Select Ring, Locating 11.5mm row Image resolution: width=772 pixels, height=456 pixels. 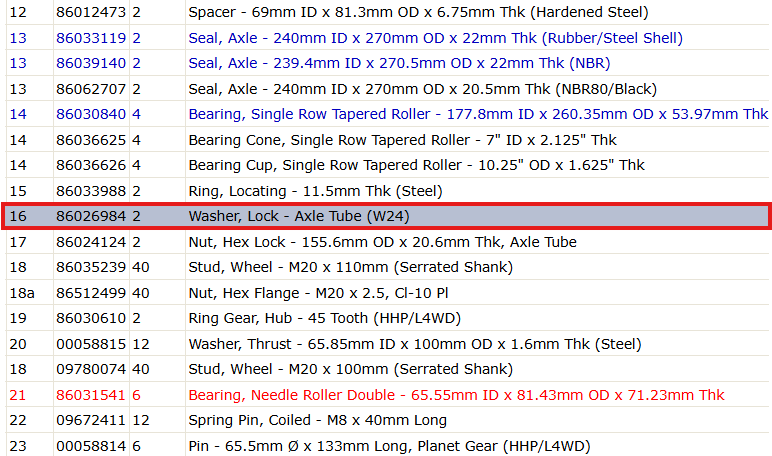[387, 191]
